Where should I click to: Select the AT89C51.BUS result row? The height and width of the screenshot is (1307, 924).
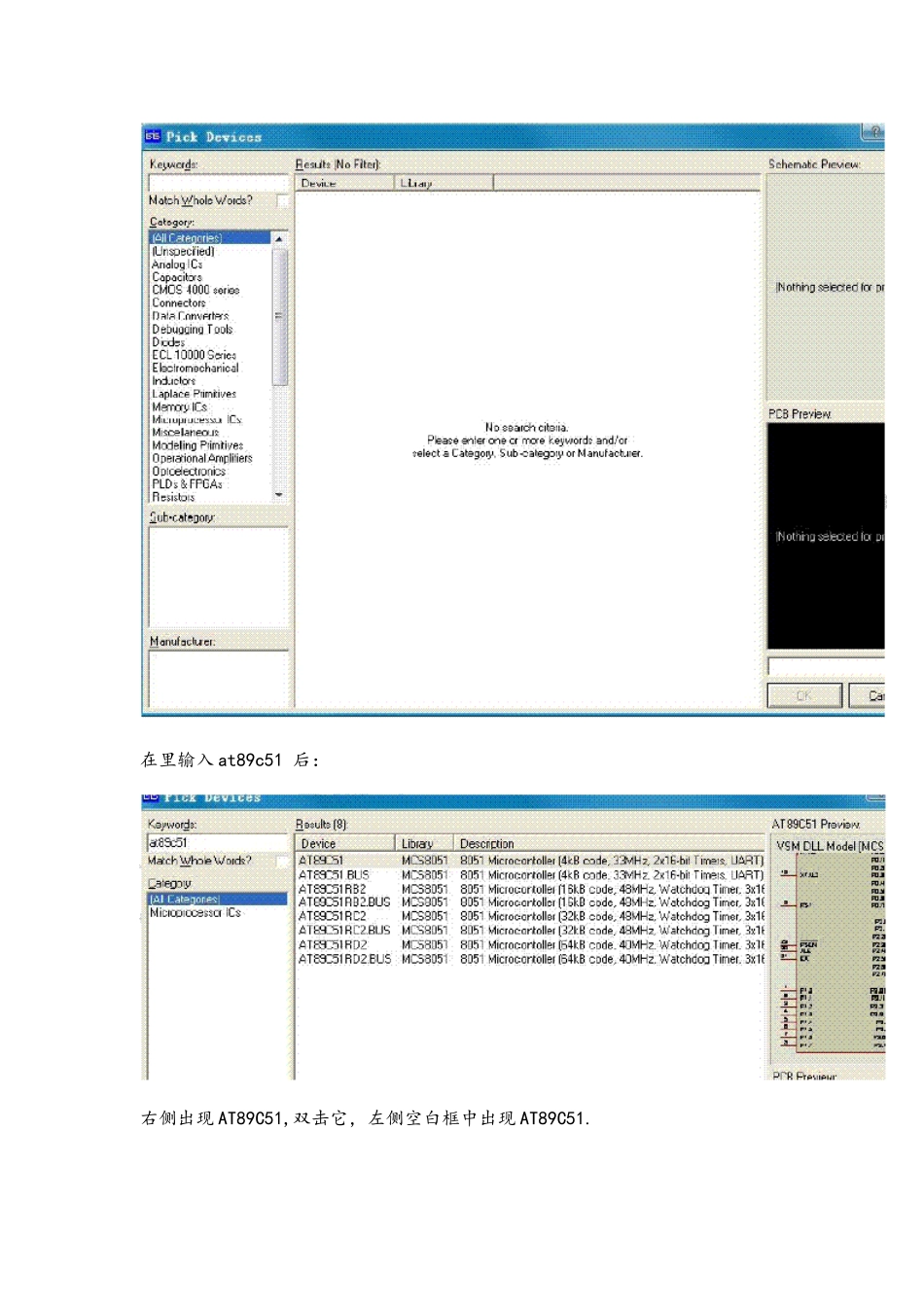click(x=530, y=875)
